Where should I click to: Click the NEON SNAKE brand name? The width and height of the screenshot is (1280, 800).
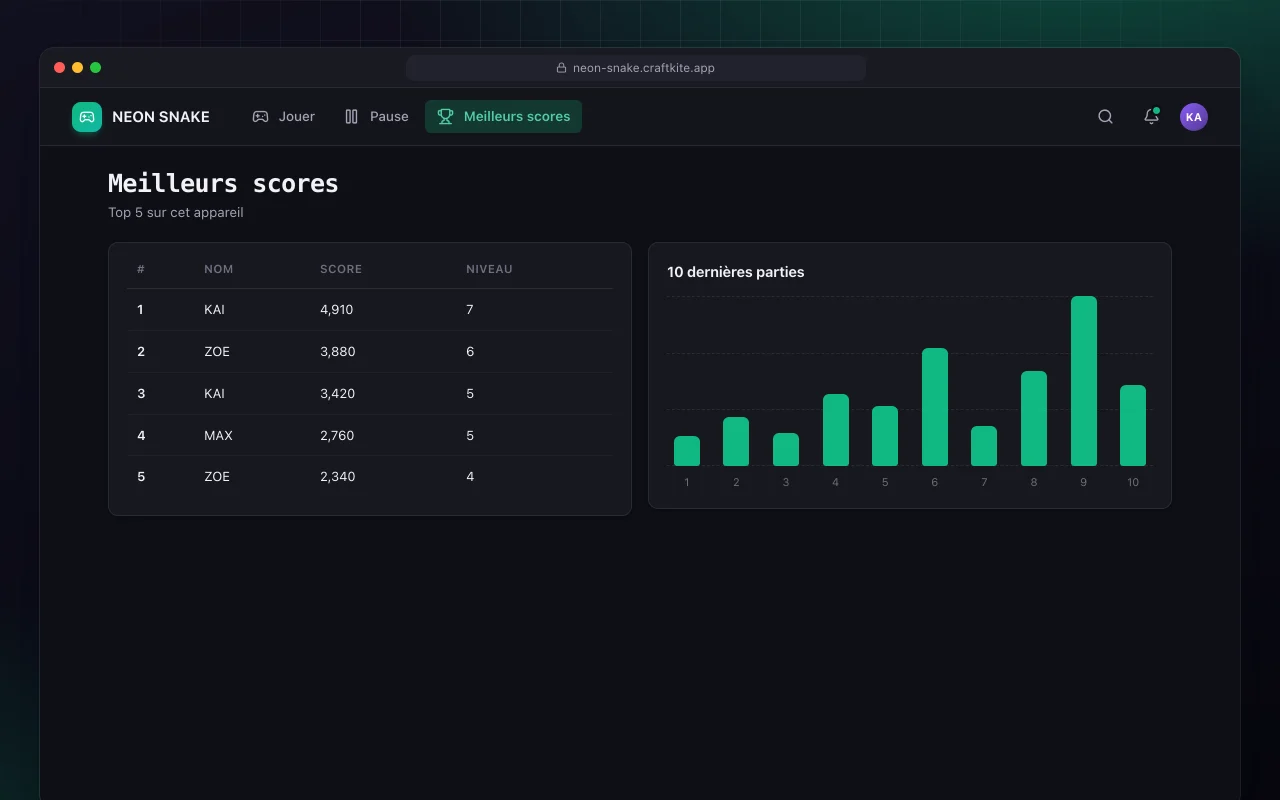[x=161, y=117]
